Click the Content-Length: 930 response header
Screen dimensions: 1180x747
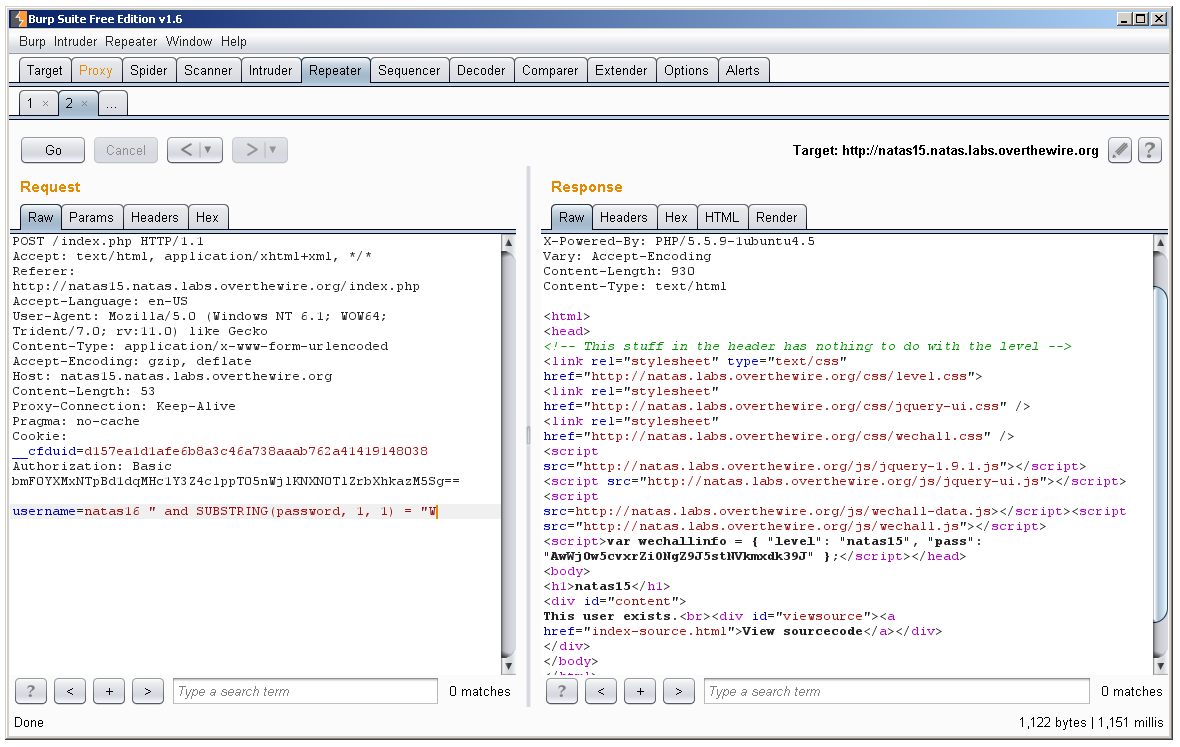pyautogui.click(x=619, y=272)
